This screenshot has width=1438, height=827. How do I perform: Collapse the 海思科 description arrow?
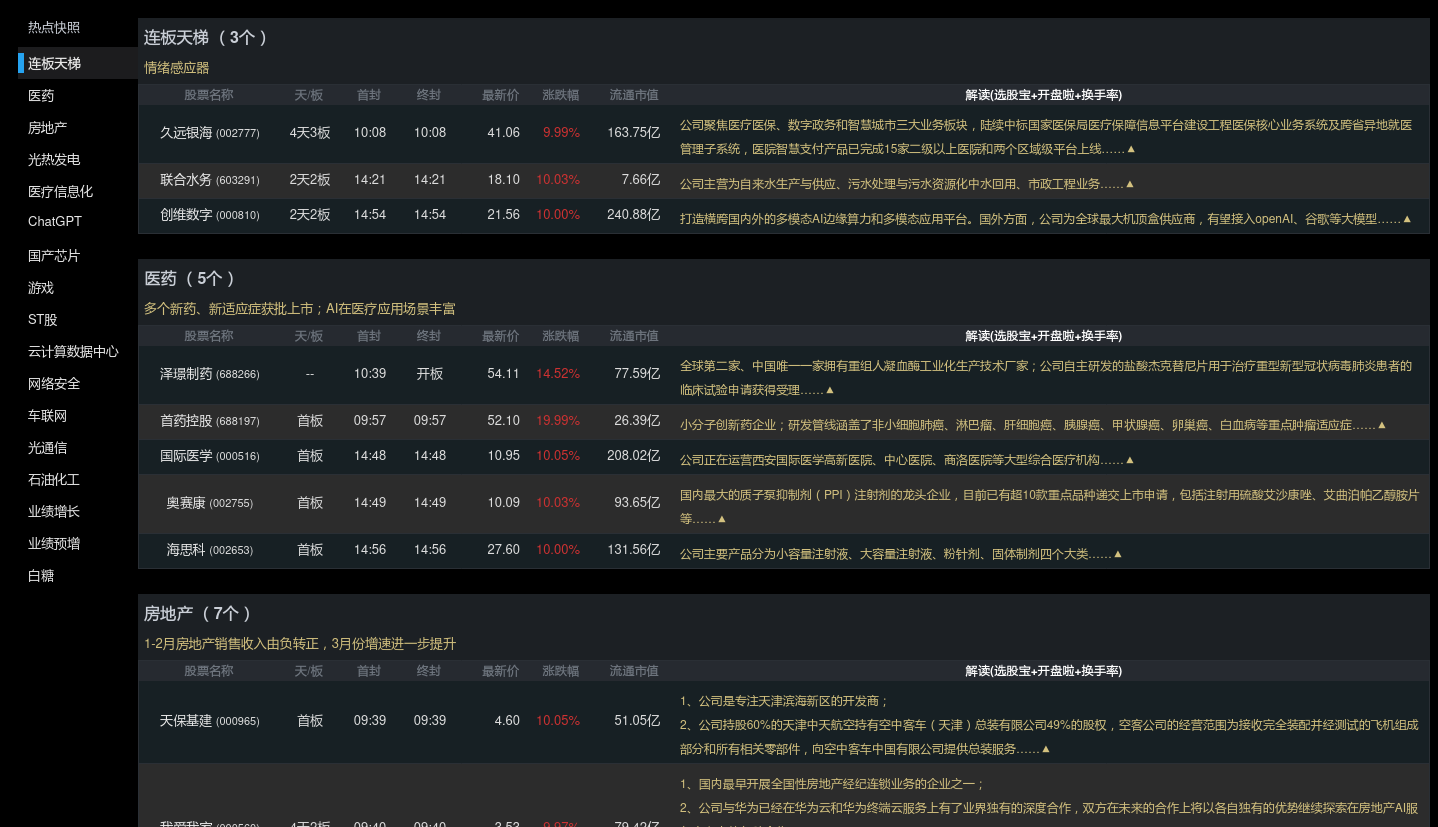tap(1118, 554)
